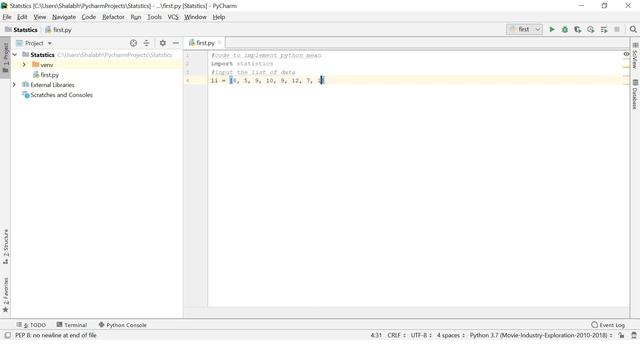Open Python 3.7 interpreter selector
The image size is (640, 360).
coord(541,335)
